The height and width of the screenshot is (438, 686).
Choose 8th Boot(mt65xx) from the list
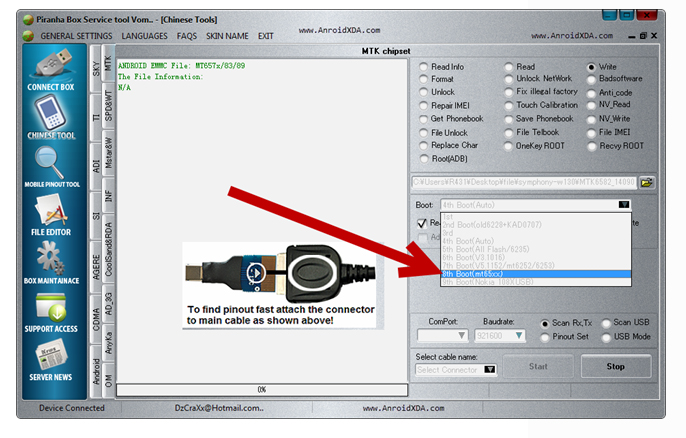click(536, 274)
